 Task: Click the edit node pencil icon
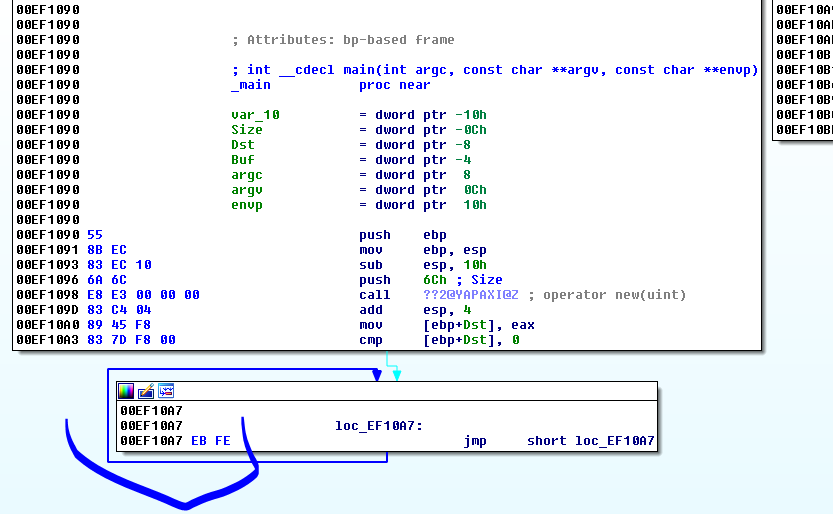tap(146, 391)
